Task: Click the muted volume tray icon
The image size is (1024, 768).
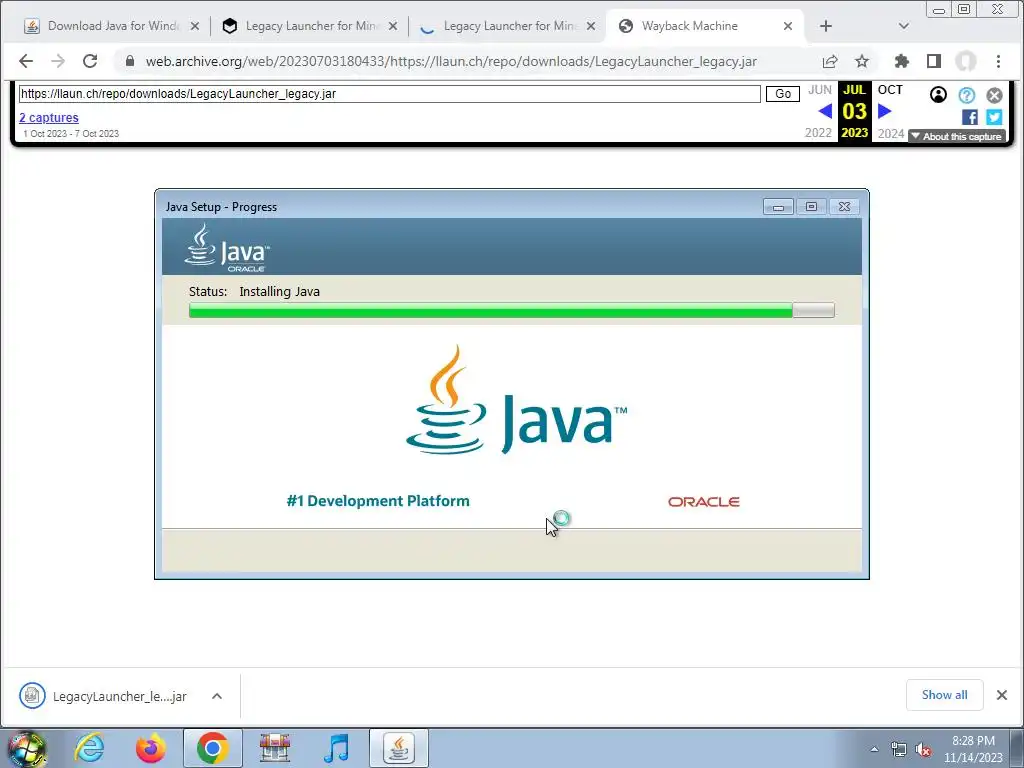Action: 923,750
